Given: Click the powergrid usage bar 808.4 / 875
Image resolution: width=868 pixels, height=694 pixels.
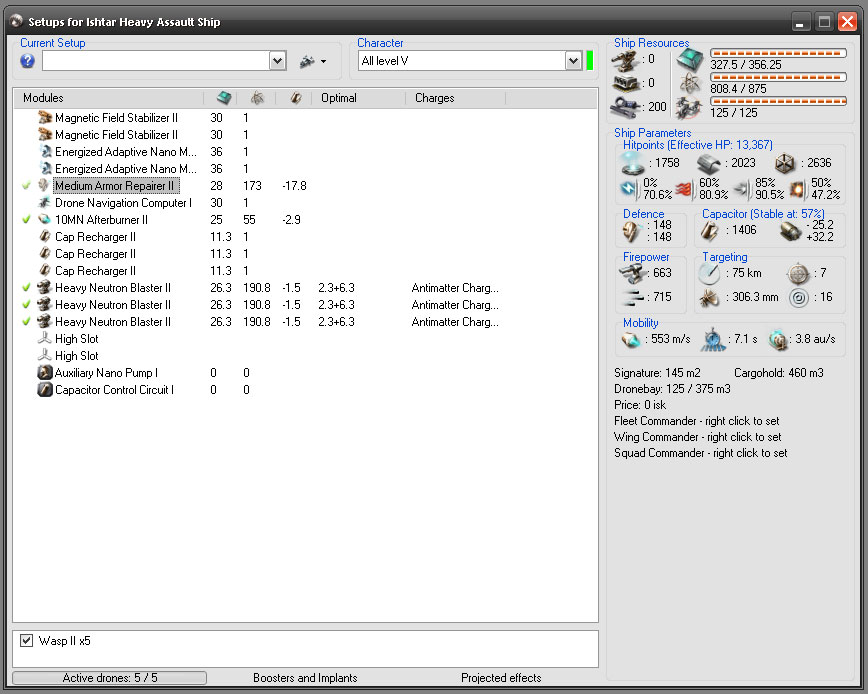Looking at the screenshot, I should coord(778,77).
